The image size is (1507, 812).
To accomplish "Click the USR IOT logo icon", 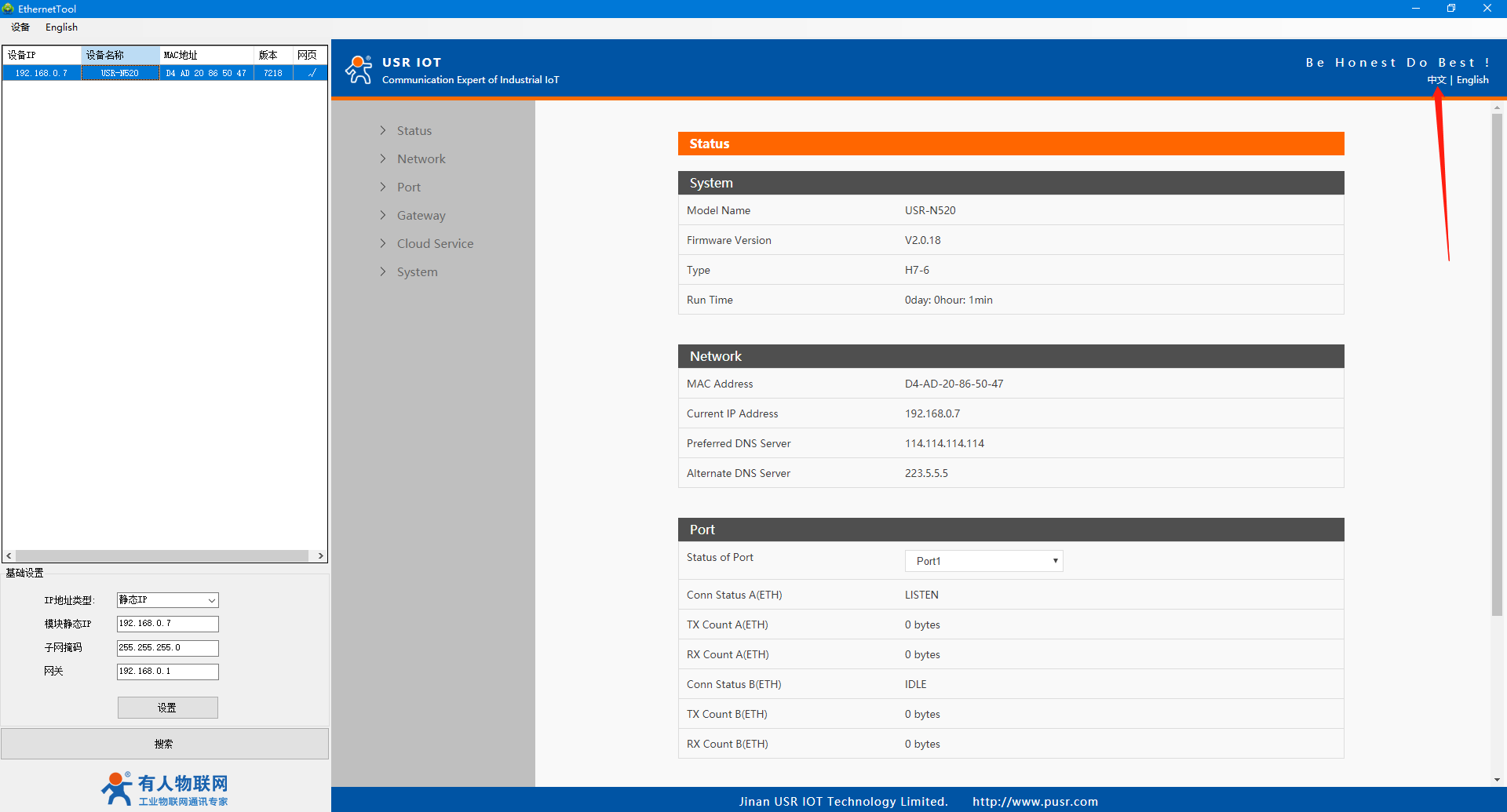I will [359, 70].
